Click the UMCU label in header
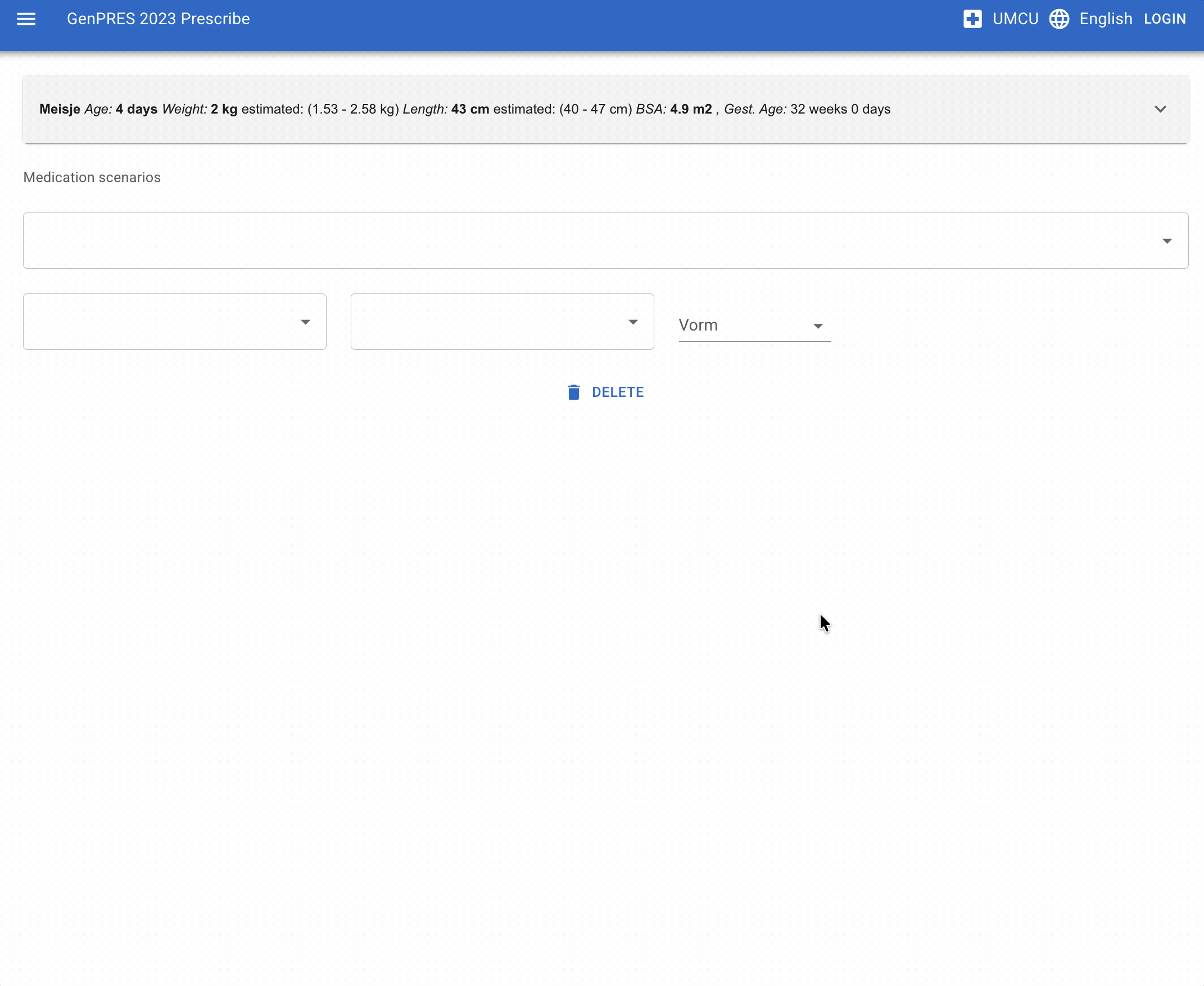 pyautogui.click(x=1015, y=19)
